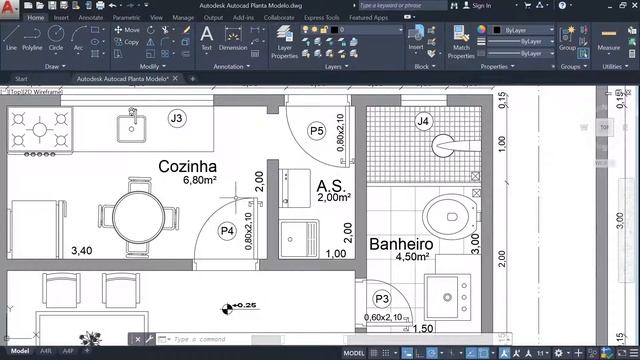Toggle 2D object snap in status bar

[x=483, y=353]
